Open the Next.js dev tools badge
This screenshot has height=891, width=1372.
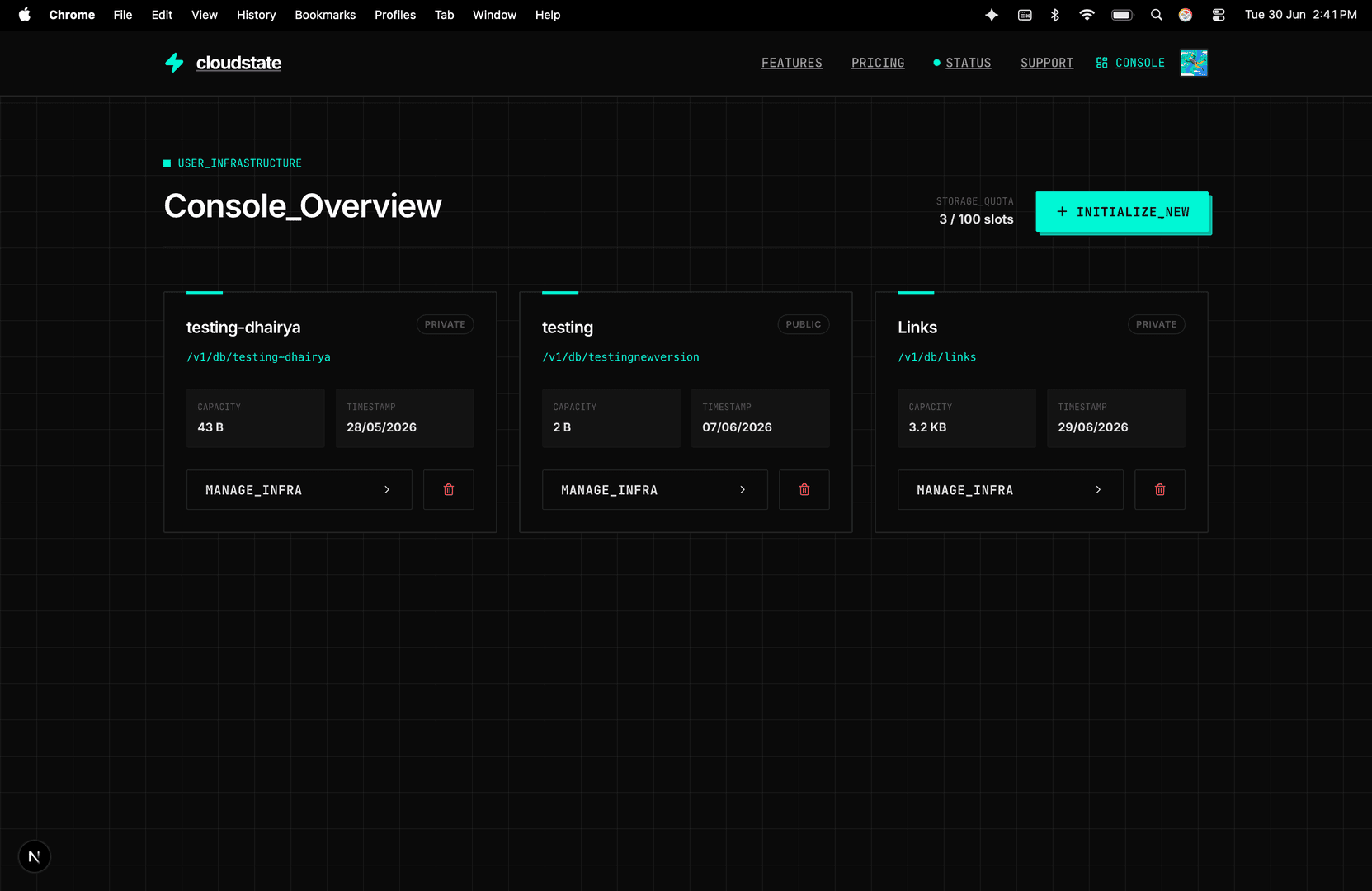pyautogui.click(x=34, y=856)
